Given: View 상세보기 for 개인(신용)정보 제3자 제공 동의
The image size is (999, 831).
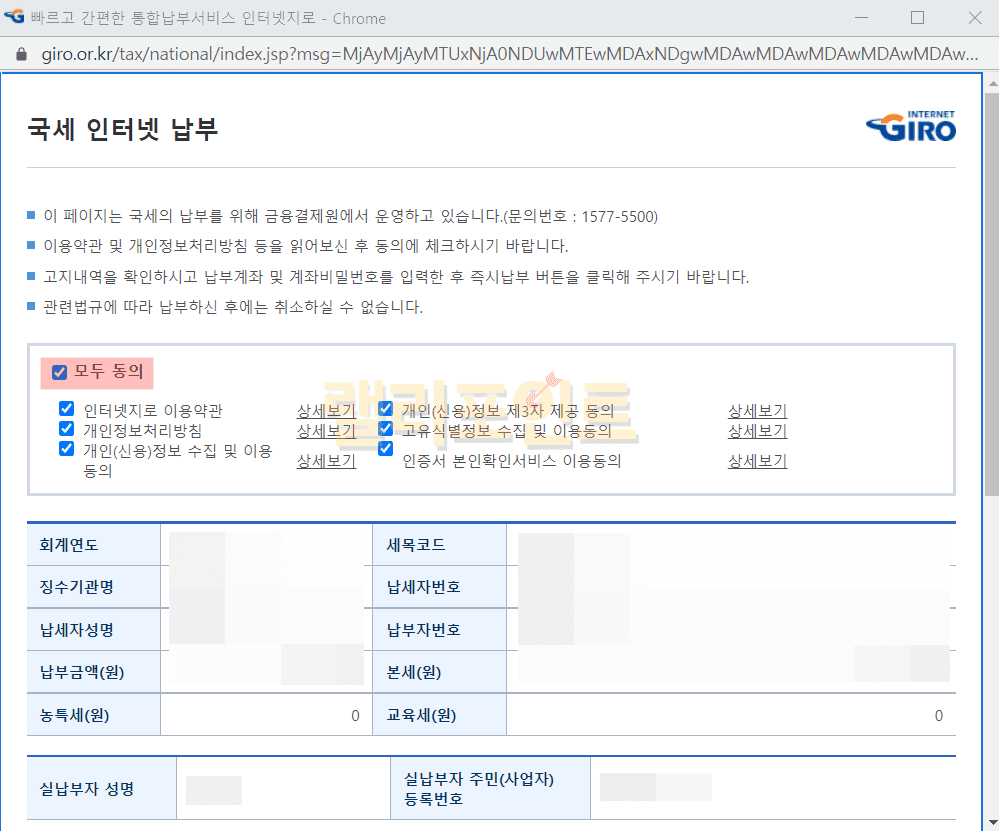Looking at the screenshot, I should coord(757,411).
